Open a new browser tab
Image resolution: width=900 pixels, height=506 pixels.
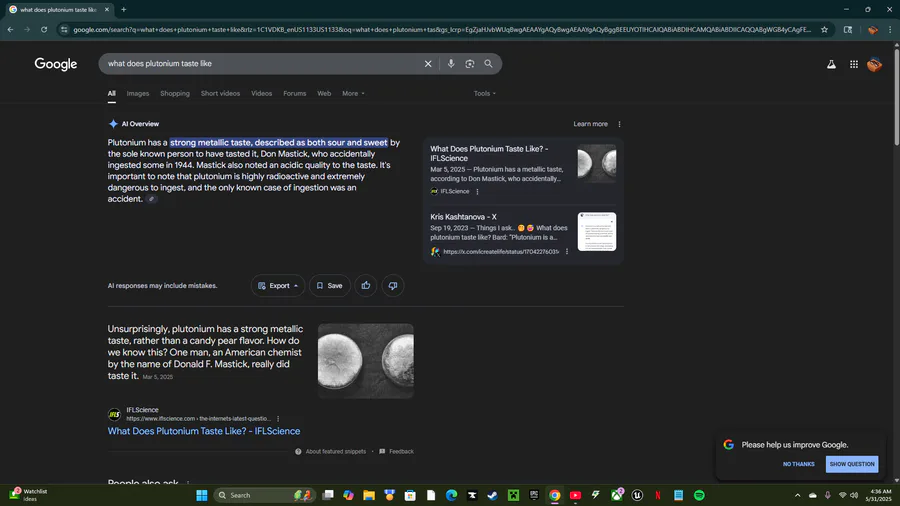123,10
